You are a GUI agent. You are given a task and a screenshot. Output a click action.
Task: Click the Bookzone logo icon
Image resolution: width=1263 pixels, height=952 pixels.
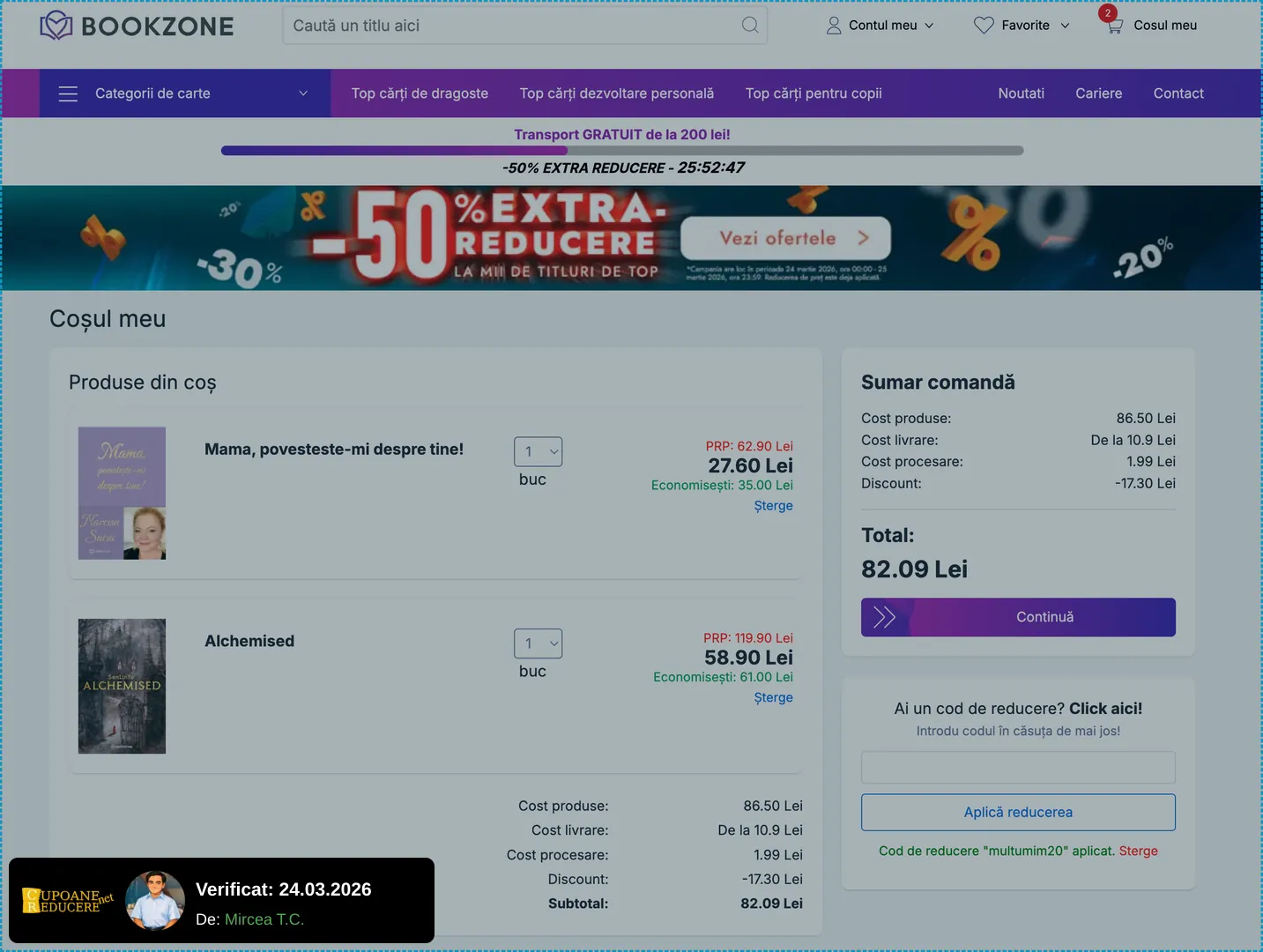[x=56, y=26]
